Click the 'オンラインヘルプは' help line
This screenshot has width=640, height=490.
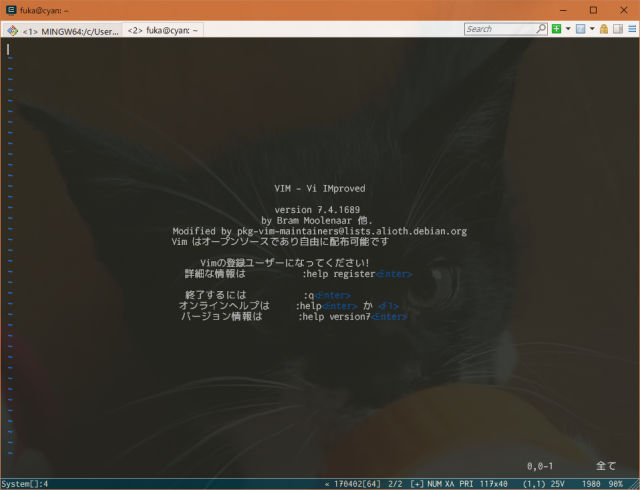coord(224,305)
